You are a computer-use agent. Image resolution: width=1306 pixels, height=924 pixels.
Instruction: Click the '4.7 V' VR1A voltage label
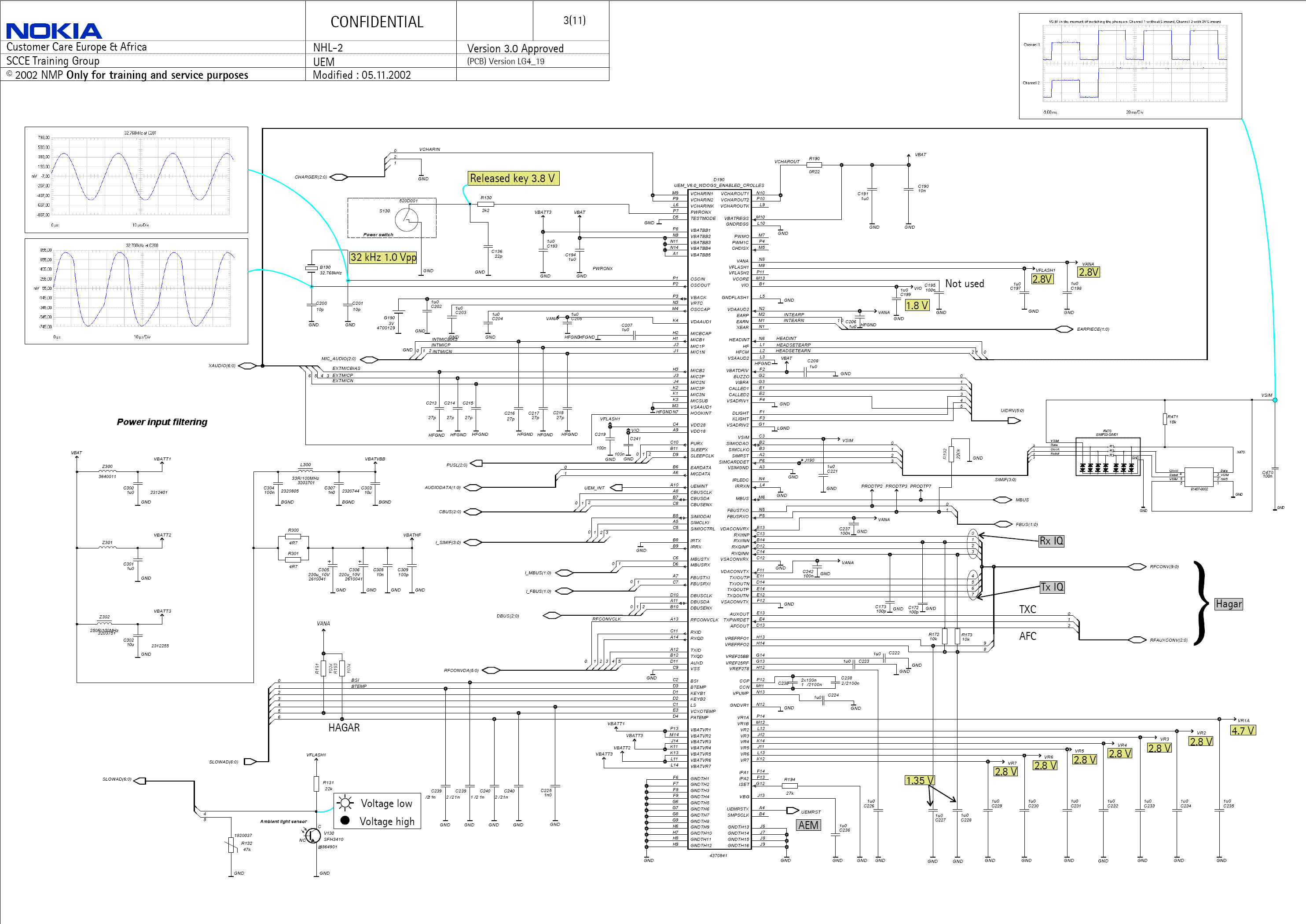click(x=1243, y=730)
